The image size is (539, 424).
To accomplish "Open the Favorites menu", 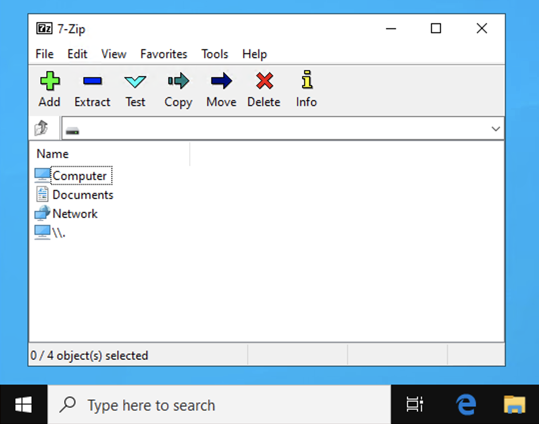I will point(163,54).
